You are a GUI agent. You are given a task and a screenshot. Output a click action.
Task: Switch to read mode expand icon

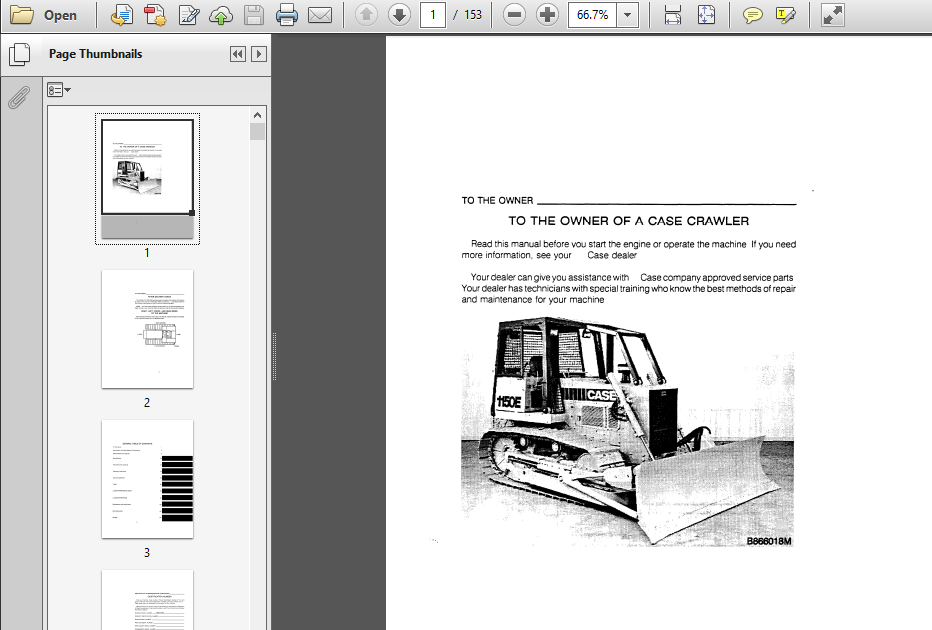click(x=833, y=15)
